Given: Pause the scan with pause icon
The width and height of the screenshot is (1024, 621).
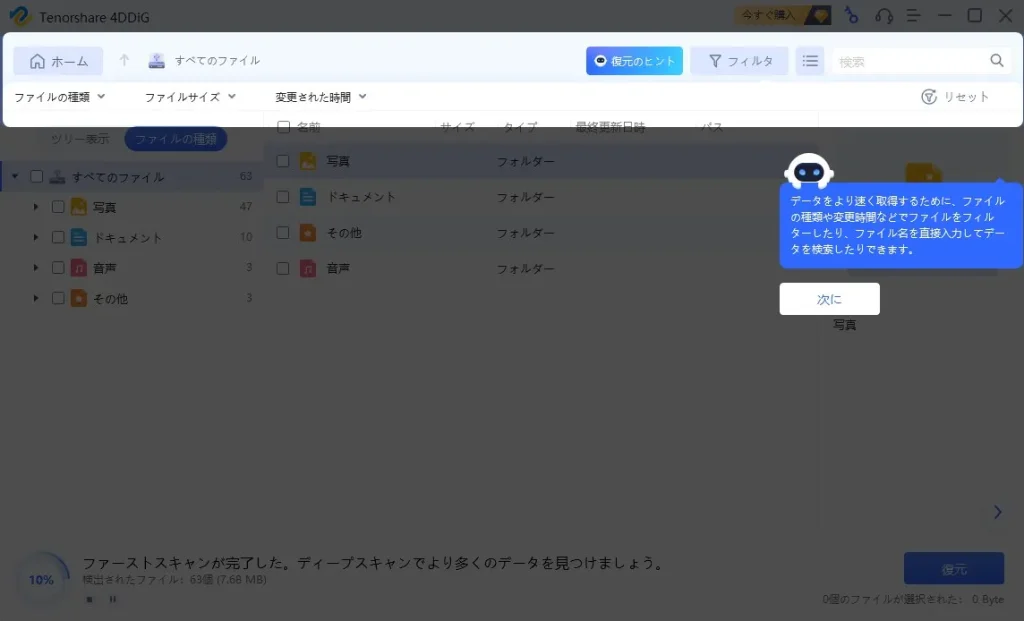Looking at the screenshot, I should pos(112,600).
